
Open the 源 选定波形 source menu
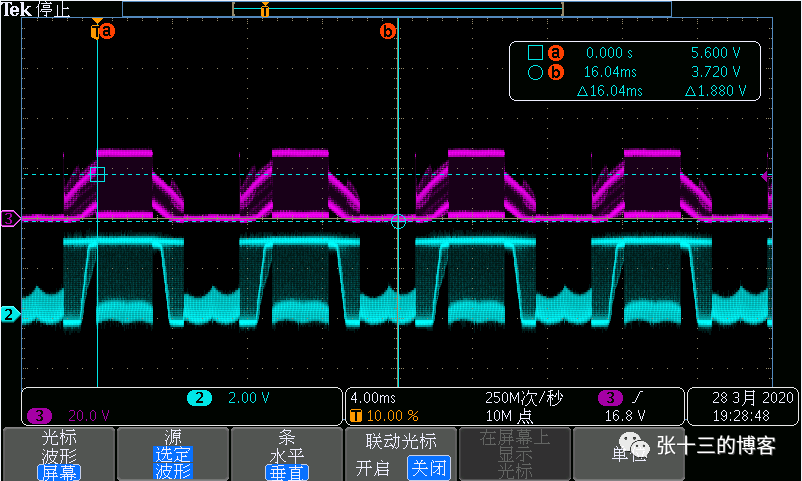(173, 454)
